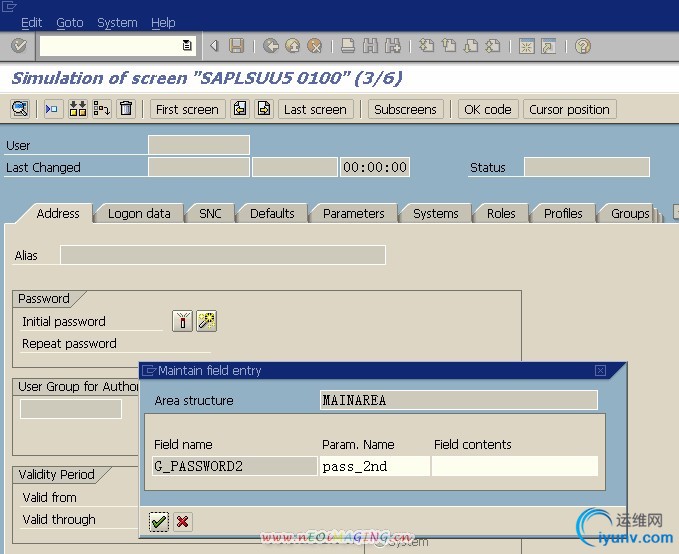Click the SAP window menu icon at top-left
679x554 pixels.
click(x=9, y=6)
